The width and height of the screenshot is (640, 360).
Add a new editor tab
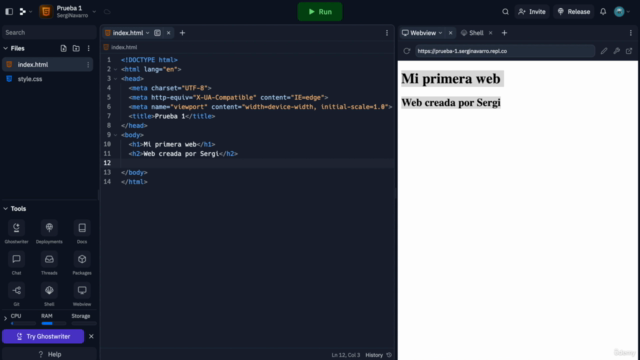[x=182, y=33]
